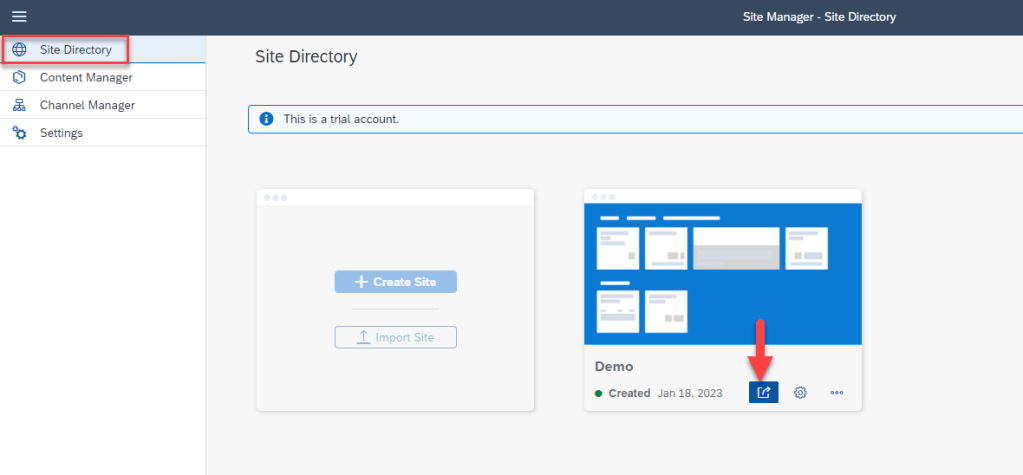Select the Site Directory menu label
This screenshot has width=1023, height=475.
(x=76, y=50)
